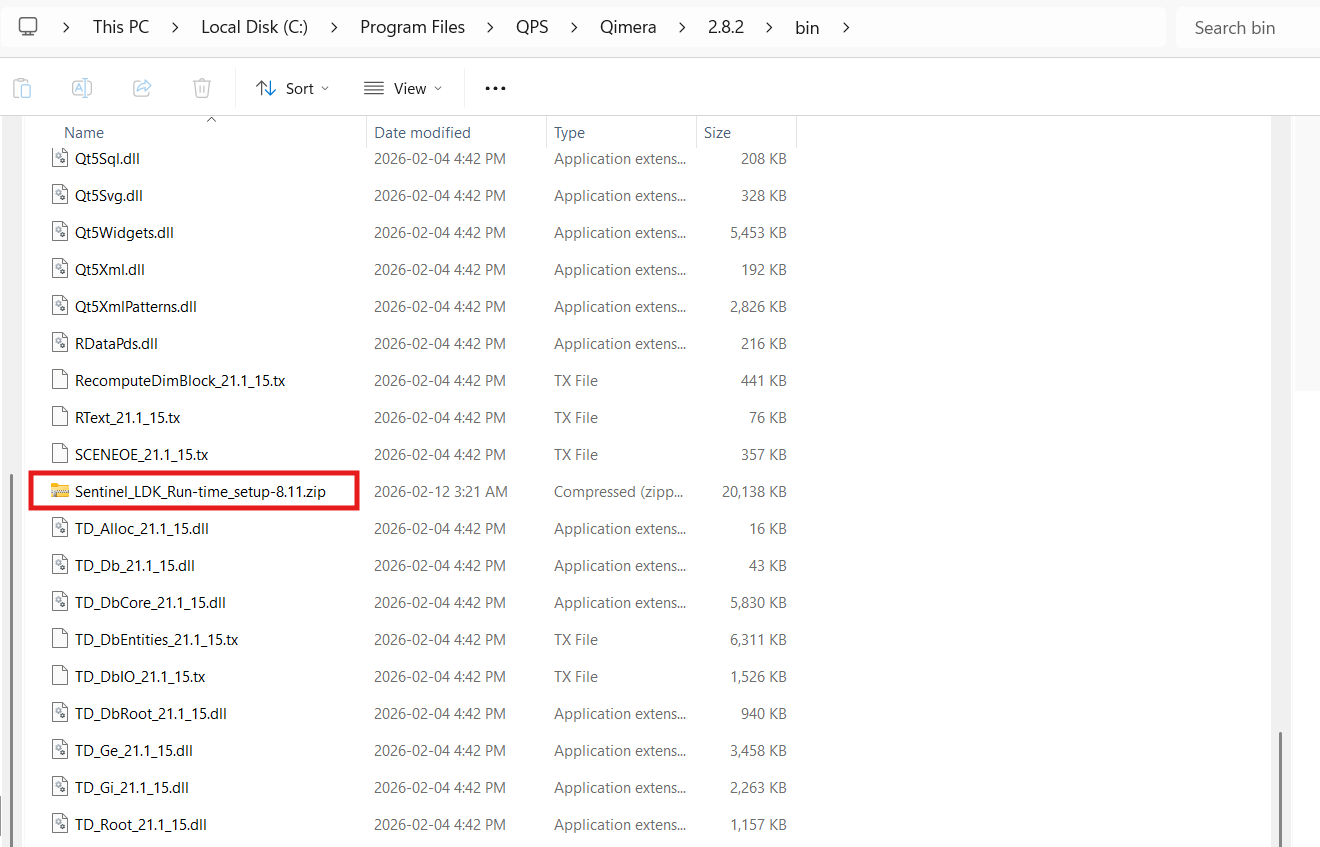Expand chevron after Qimera in breadcrumb
This screenshot has height=847, width=1320.
(x=682, y=28)
